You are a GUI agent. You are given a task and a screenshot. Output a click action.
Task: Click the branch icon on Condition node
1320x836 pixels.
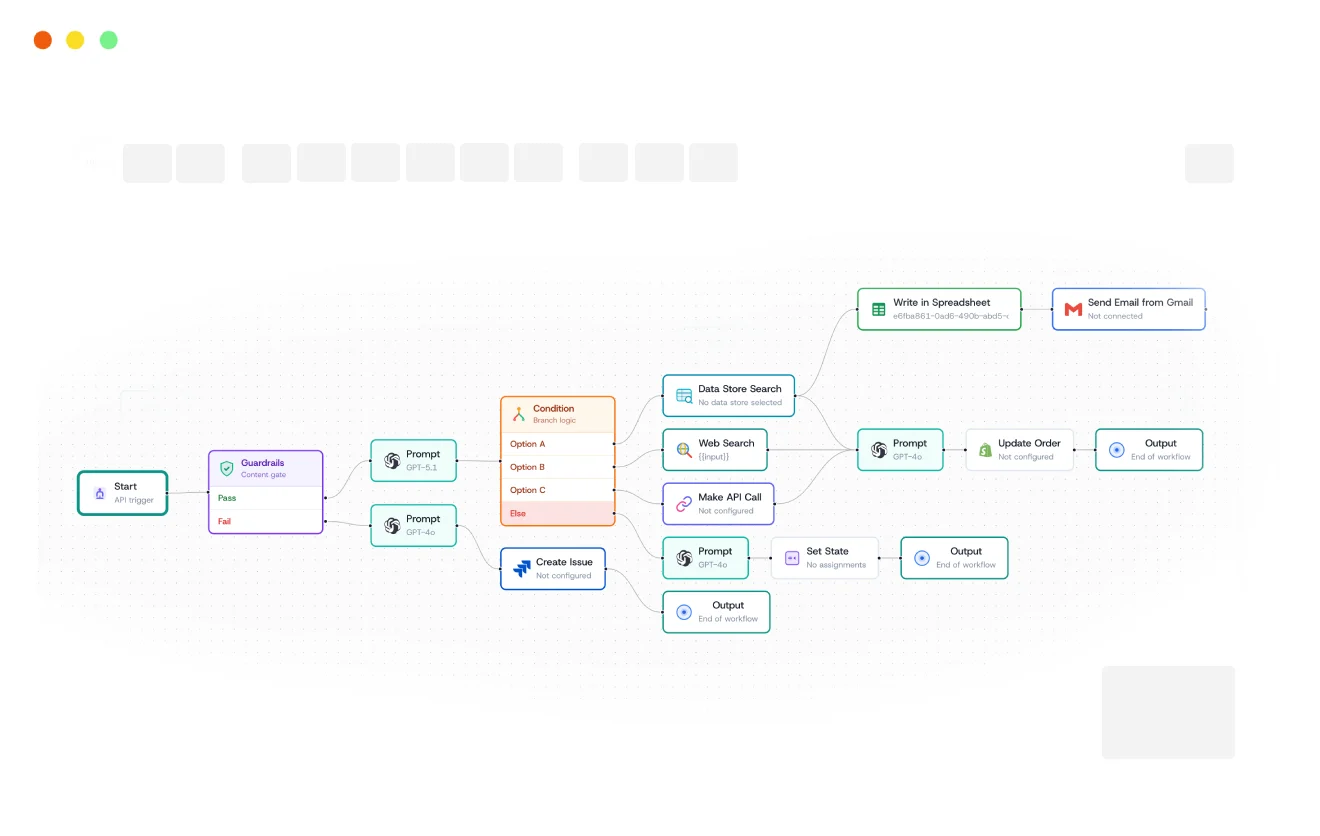tap(519, 414)
